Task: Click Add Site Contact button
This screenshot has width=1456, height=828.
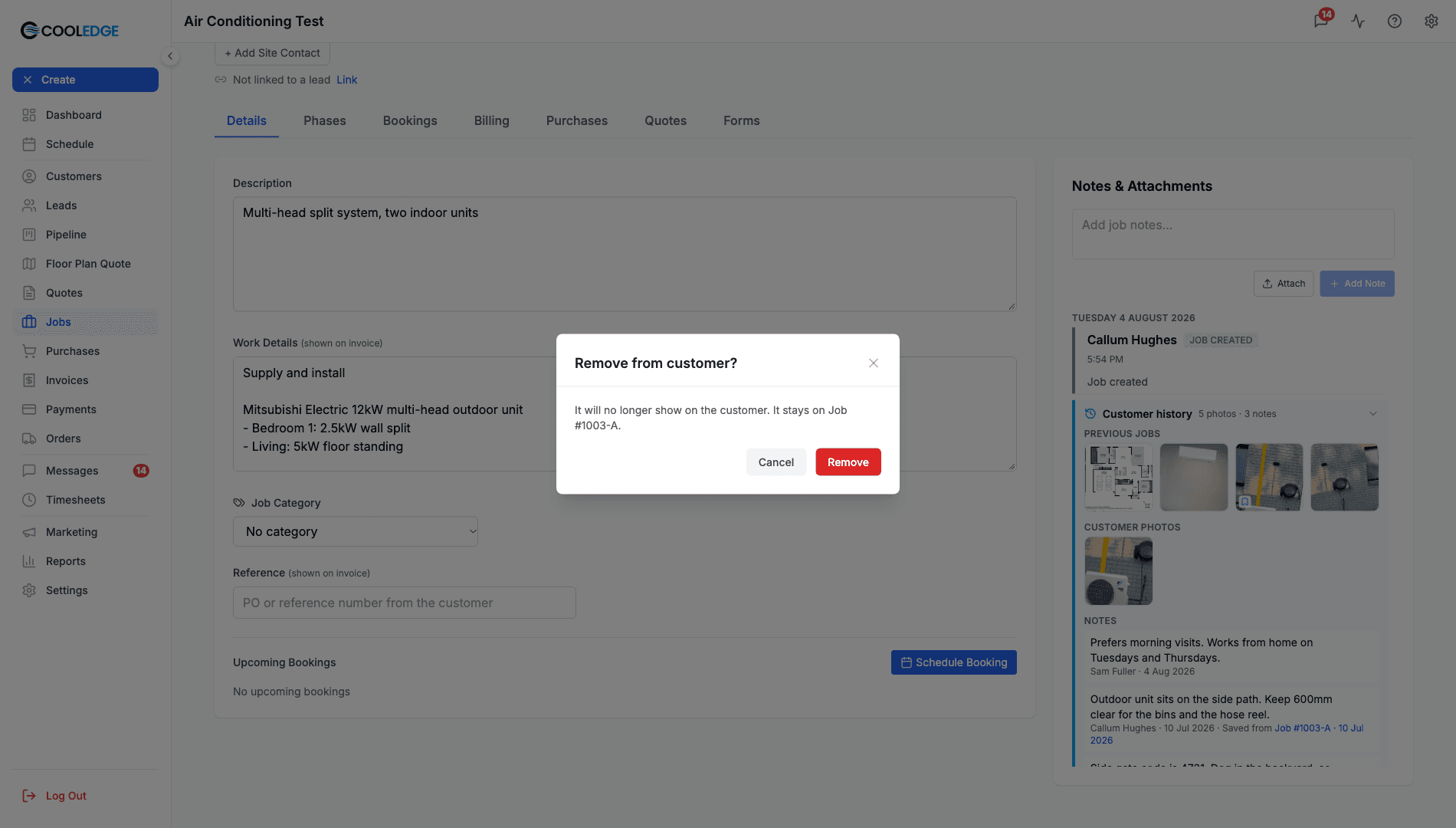Action: [273, 53]
